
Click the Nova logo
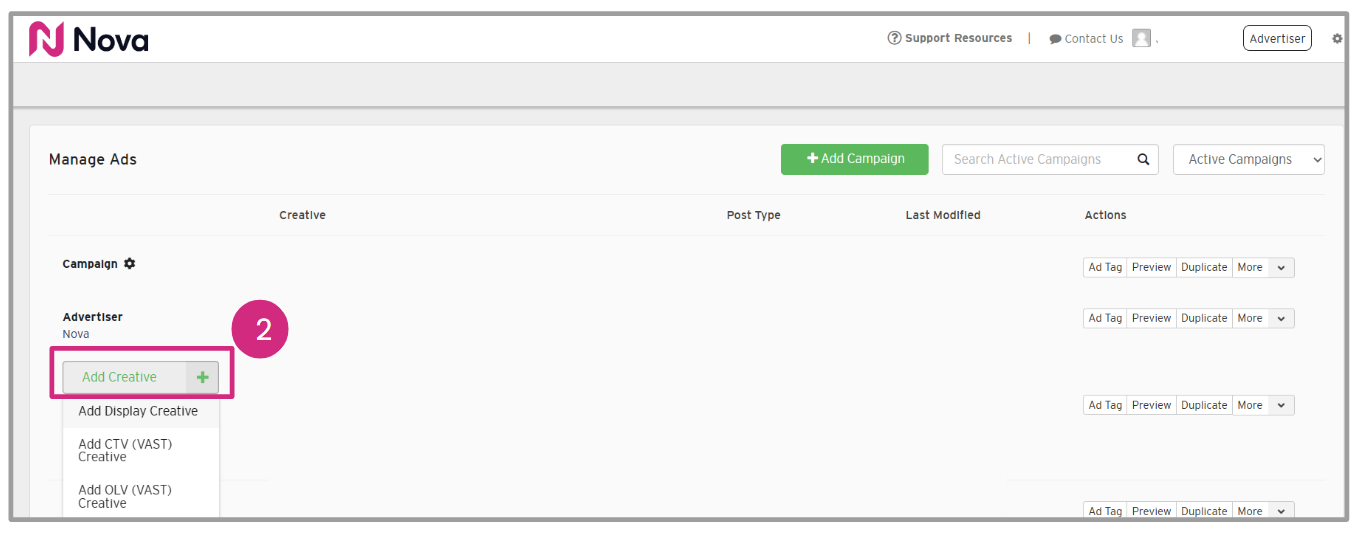[x=88, y=39]
